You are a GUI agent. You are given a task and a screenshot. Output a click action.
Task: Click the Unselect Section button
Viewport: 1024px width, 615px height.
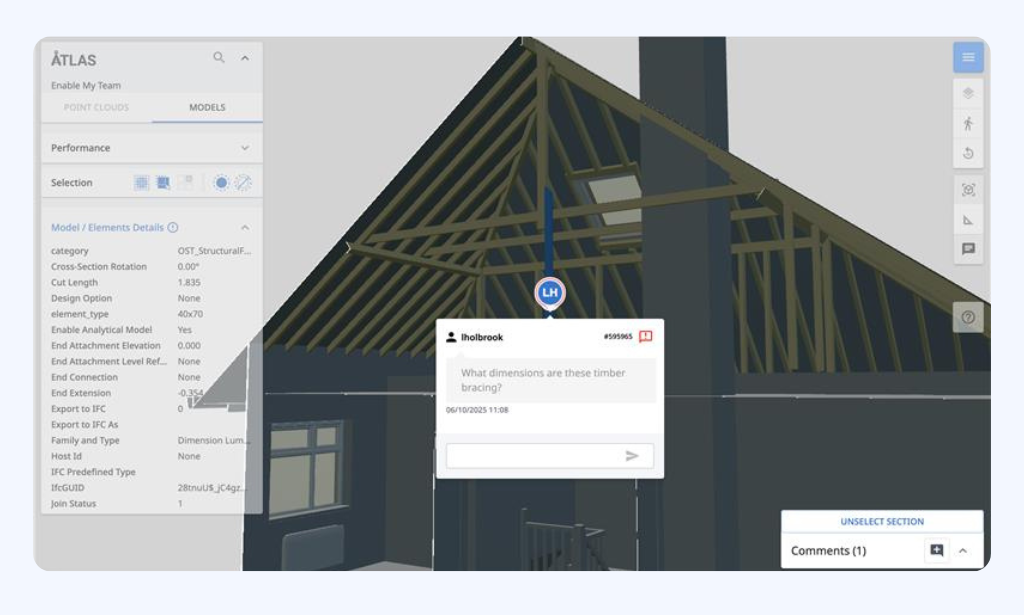click(x=881, y=522)
